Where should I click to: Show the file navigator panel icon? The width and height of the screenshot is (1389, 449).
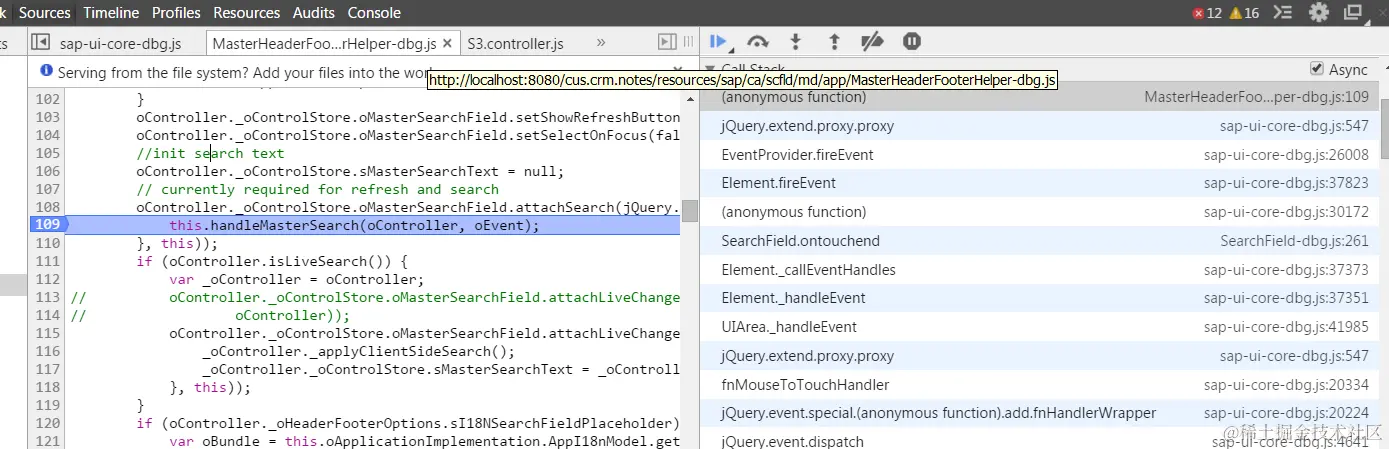coord(40,42)
